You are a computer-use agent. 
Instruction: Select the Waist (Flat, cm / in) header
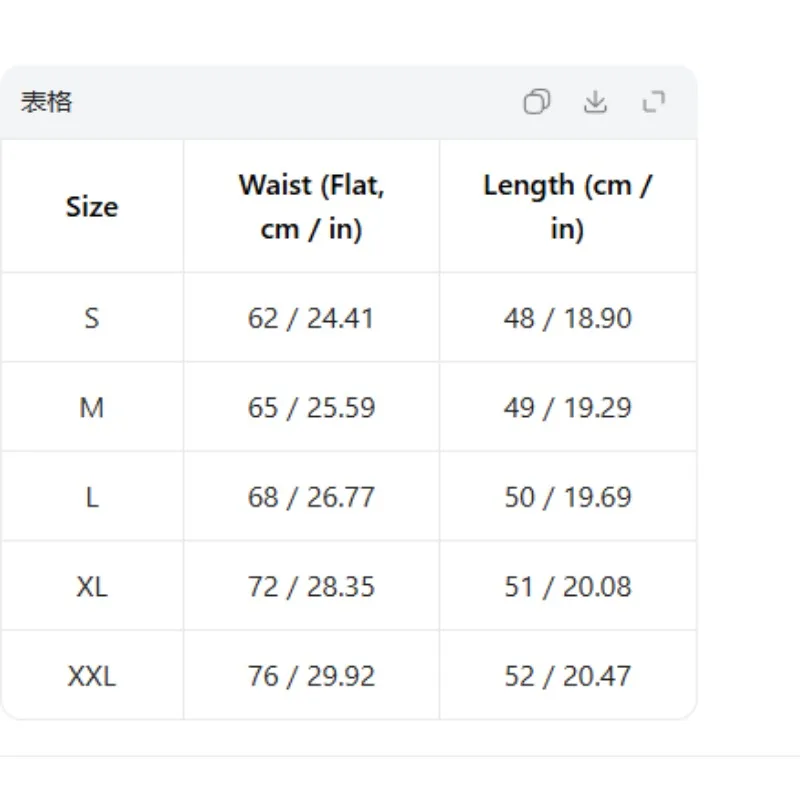pyautogui.click(x=311, y=207)
